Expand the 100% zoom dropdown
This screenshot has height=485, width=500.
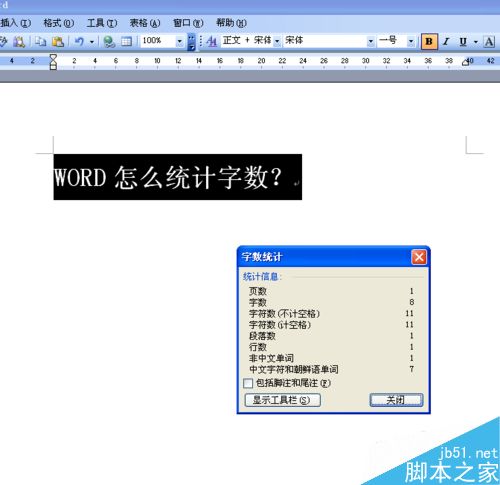[179, 41]
